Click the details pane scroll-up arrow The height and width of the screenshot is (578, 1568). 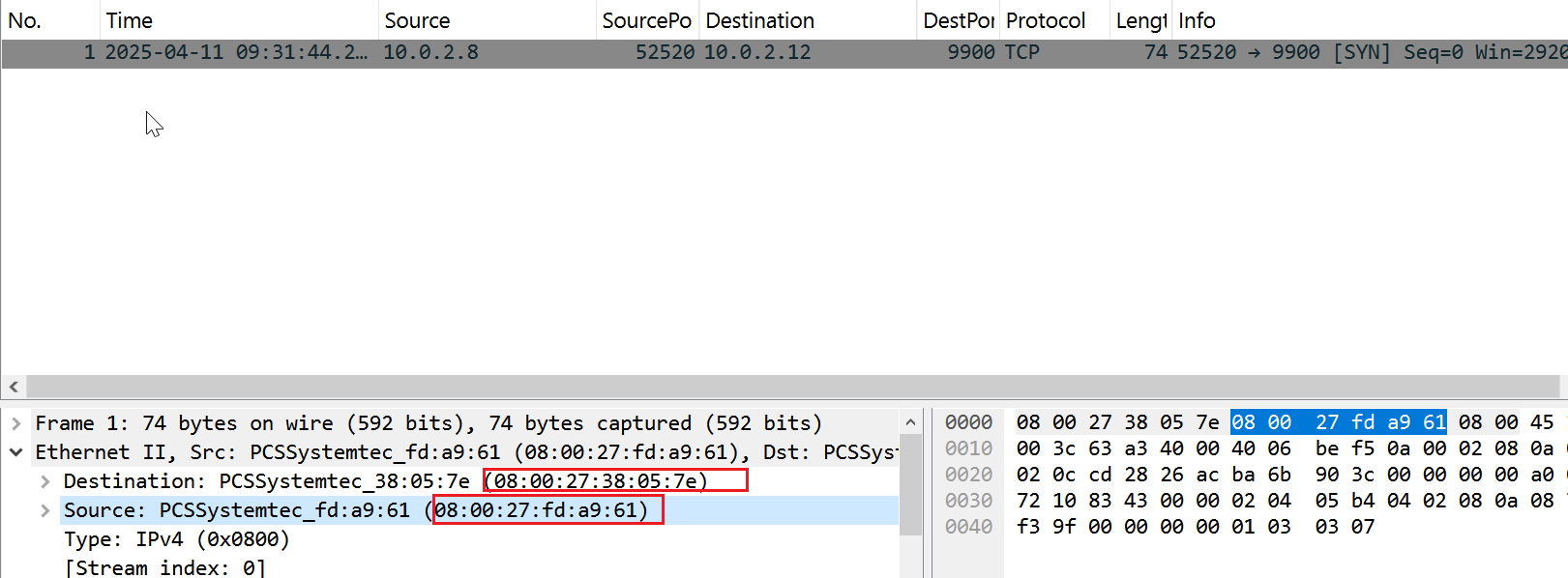(x=910, y=422)
